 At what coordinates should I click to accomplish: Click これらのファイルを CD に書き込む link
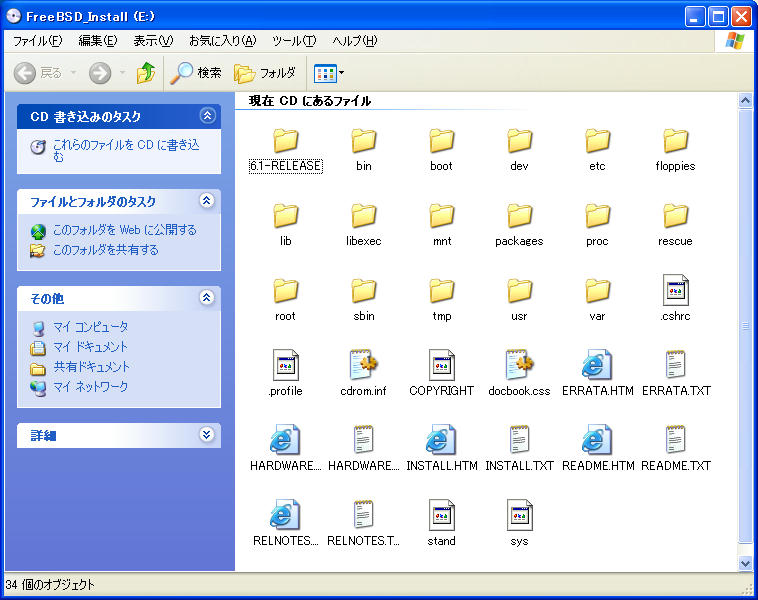click(126, 150)
